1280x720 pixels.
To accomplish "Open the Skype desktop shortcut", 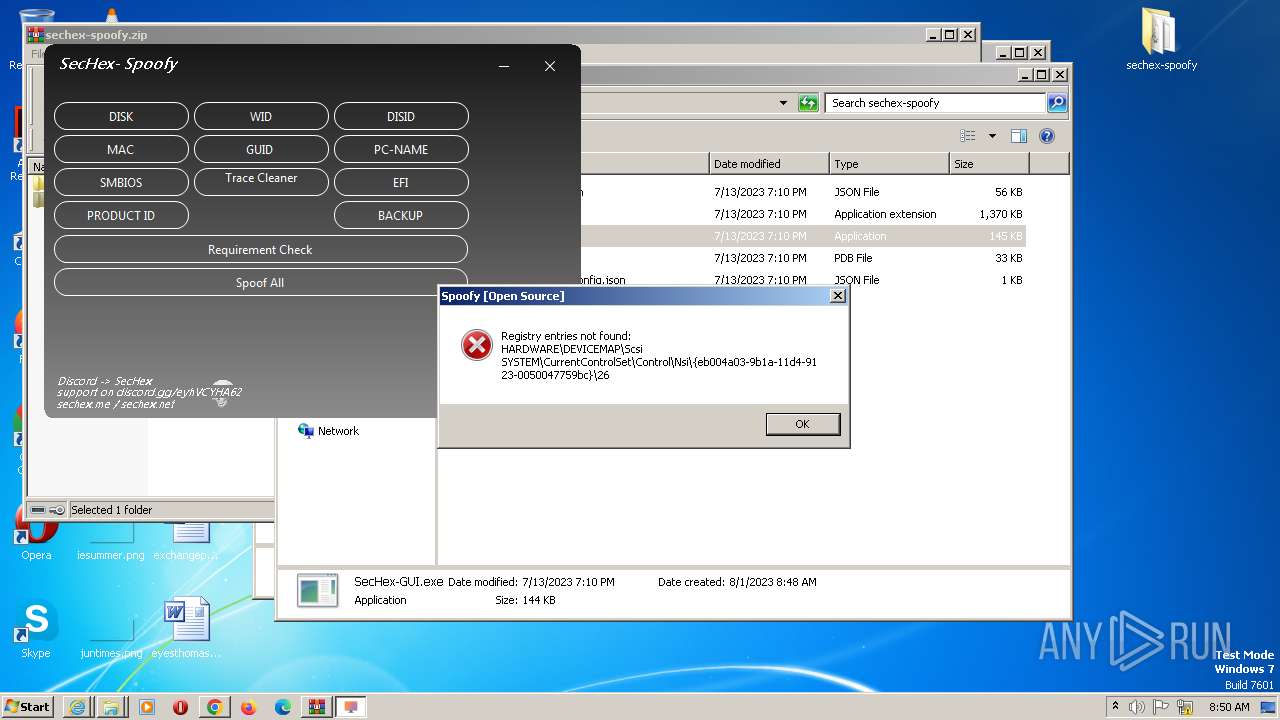I will click(x=35, y=630).
